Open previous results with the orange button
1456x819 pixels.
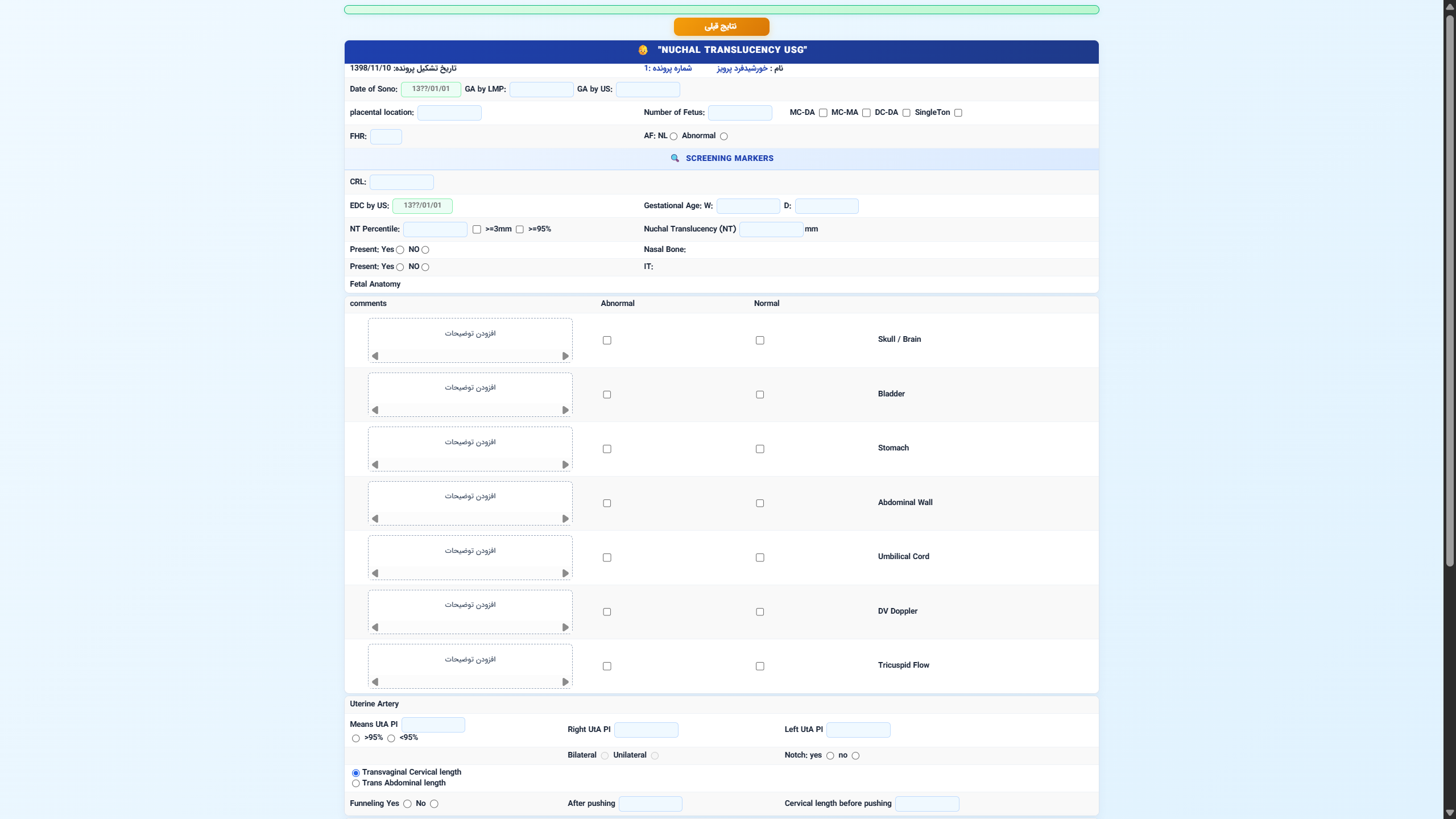pyautogui.click(x=721, y=27)
